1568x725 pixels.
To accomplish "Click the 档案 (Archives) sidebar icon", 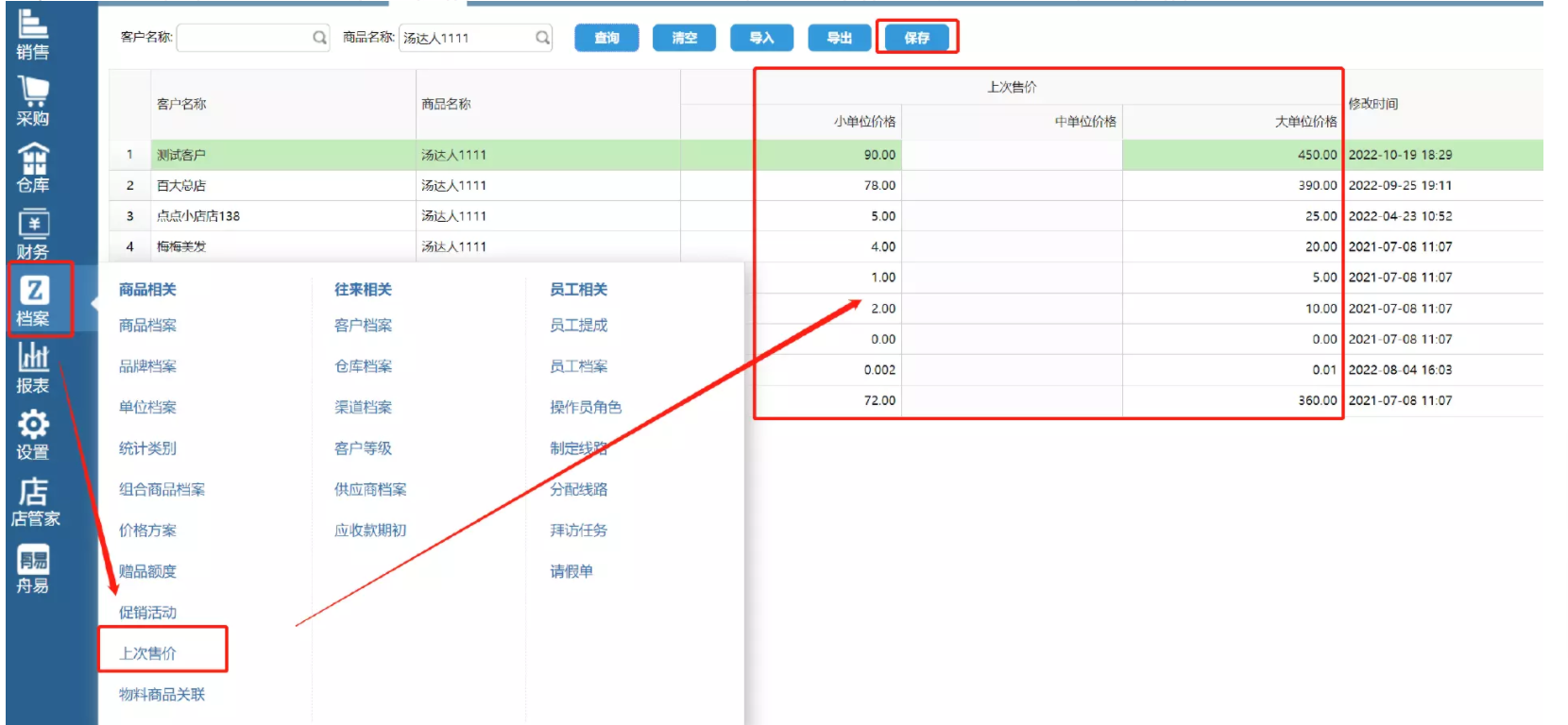I will (x=34, y=300).
